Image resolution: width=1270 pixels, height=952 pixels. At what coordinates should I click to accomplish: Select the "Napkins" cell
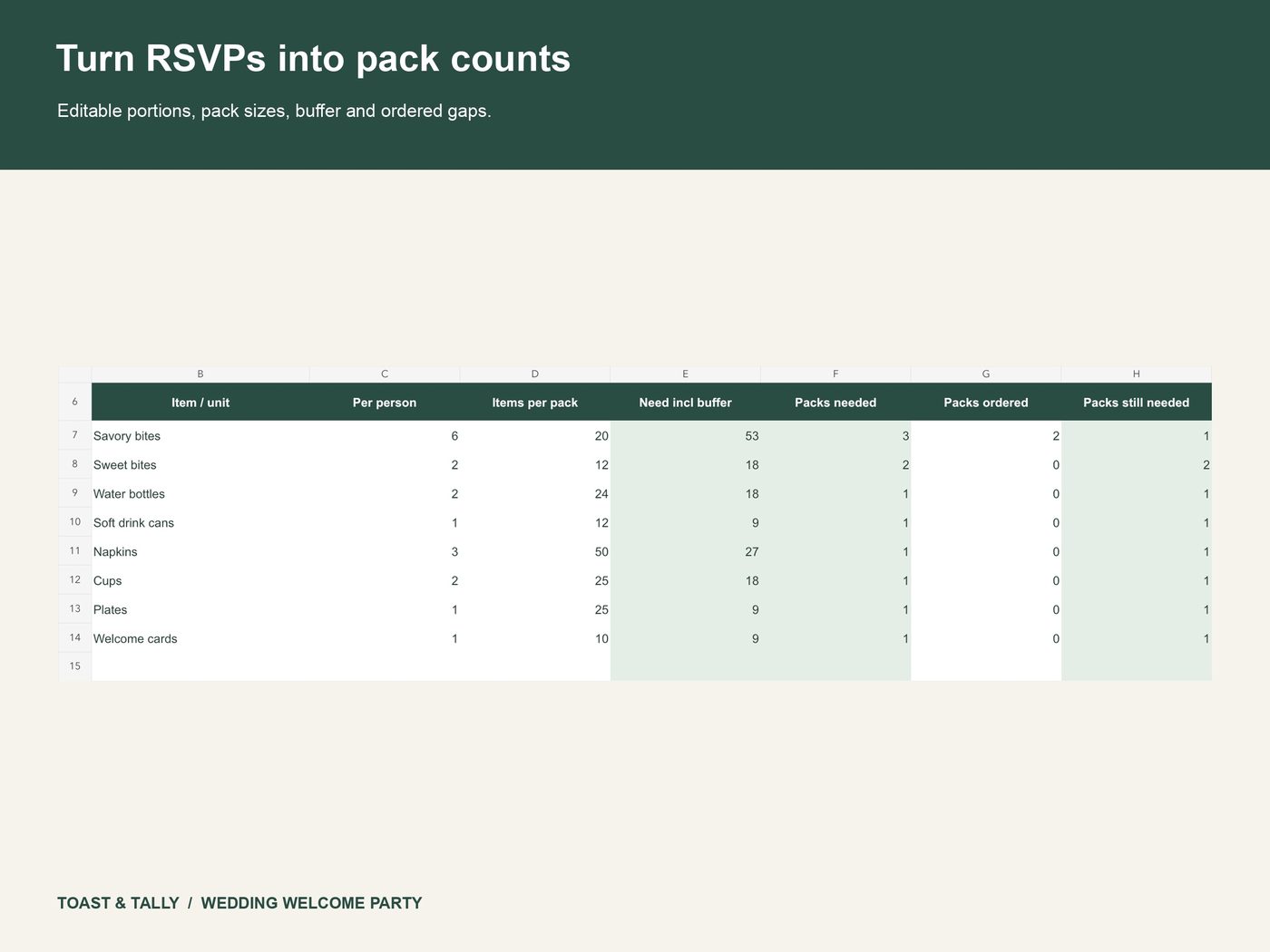coord(200,552)
